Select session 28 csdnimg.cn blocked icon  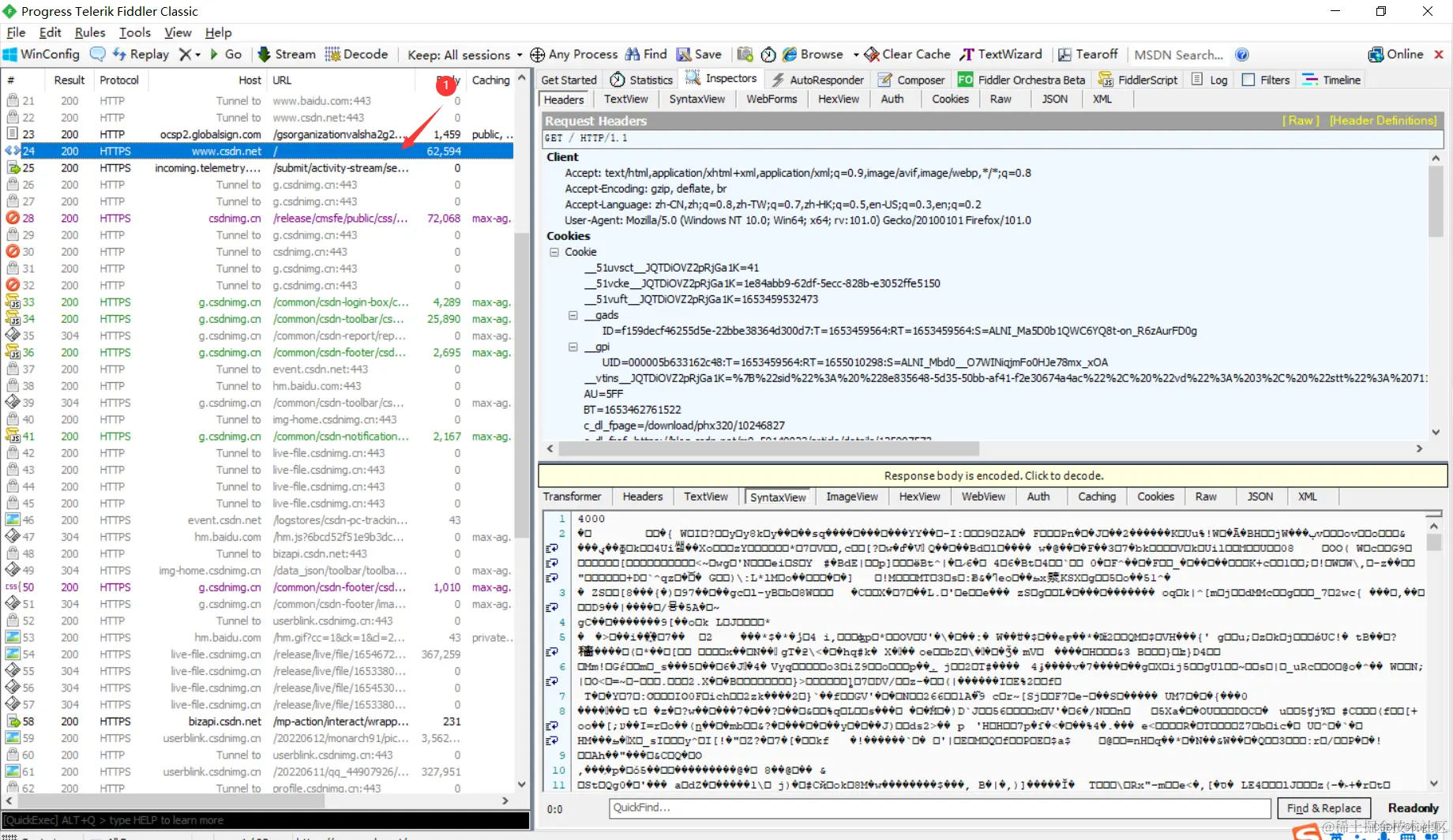coord(13,218)
